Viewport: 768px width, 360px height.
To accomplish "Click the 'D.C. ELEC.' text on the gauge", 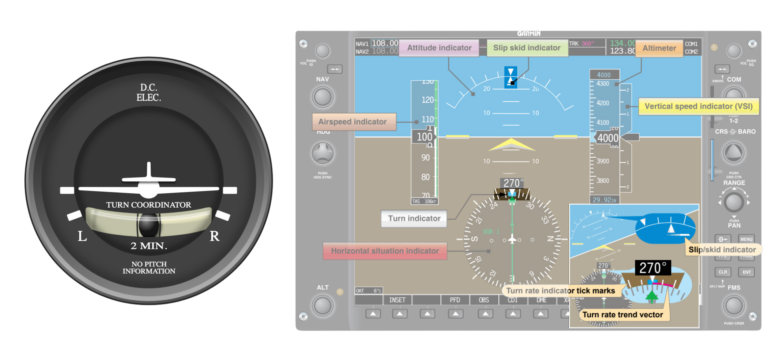I will pos(148,93).
